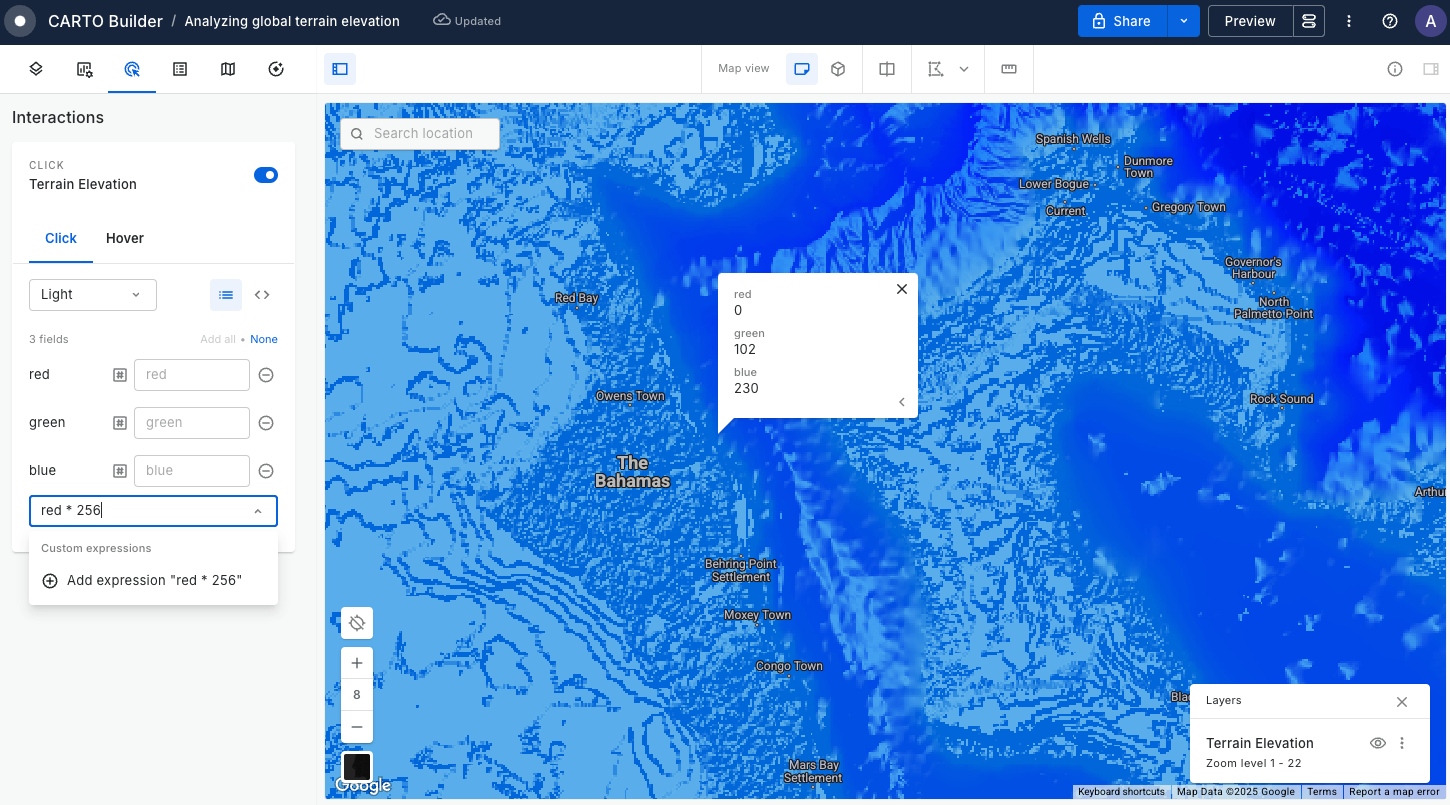
Task: Collapse the expression field dropdown chevron
Action: point(258,511)
